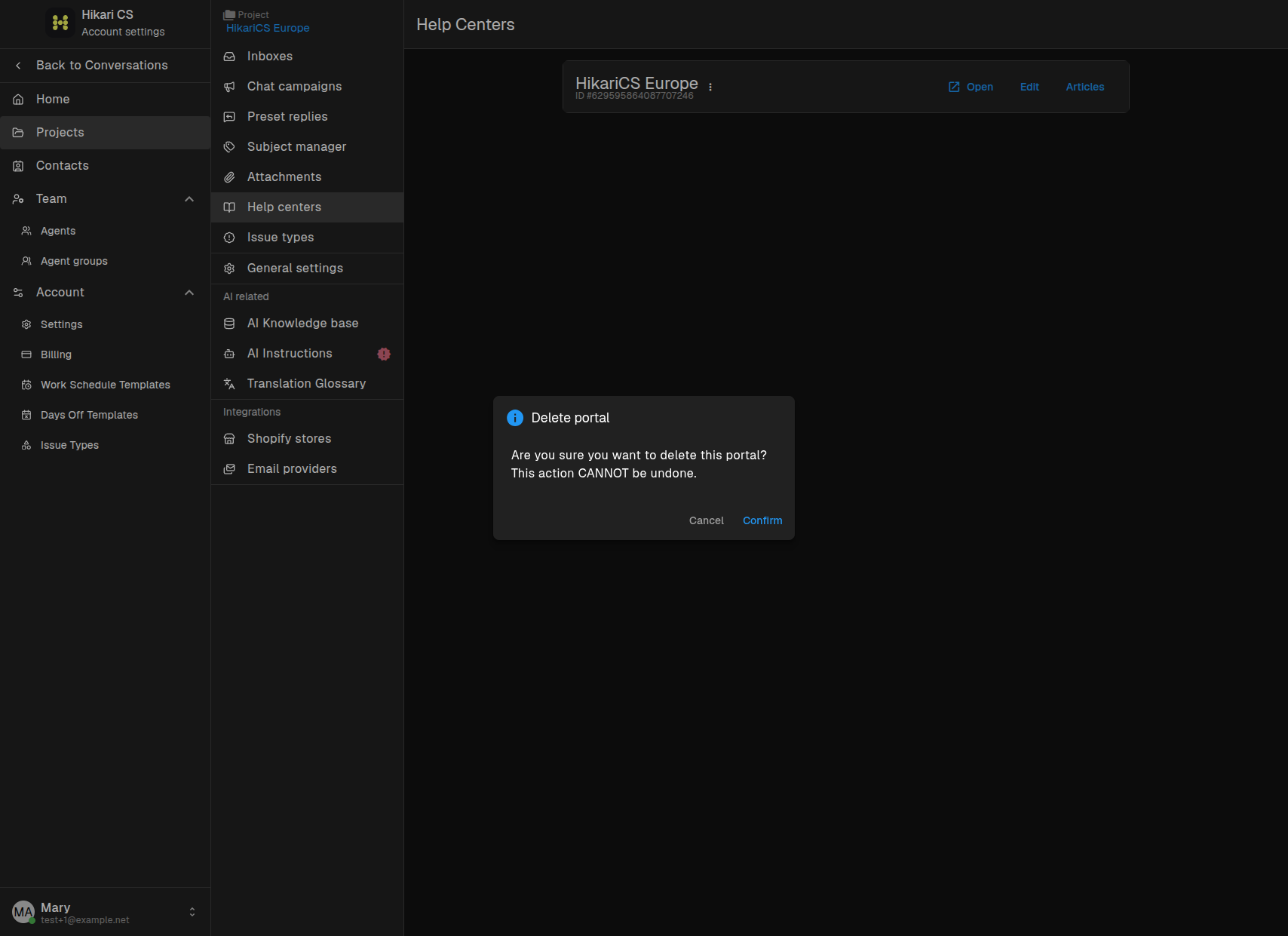The height and width of the screenshot is (936, 1288).
Task: Click the Email providers icon
Action: point(229,469)
